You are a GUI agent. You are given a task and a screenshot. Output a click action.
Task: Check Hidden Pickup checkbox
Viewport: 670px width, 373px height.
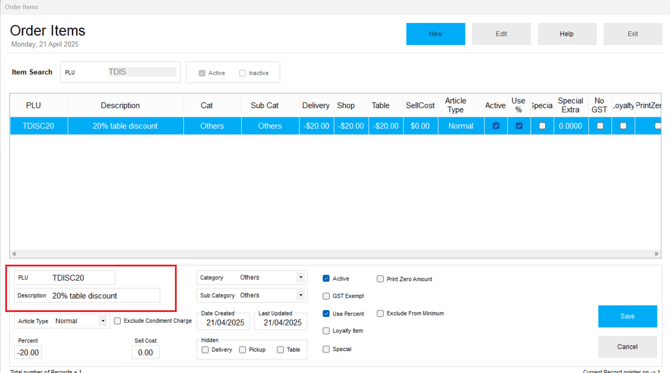243,350
